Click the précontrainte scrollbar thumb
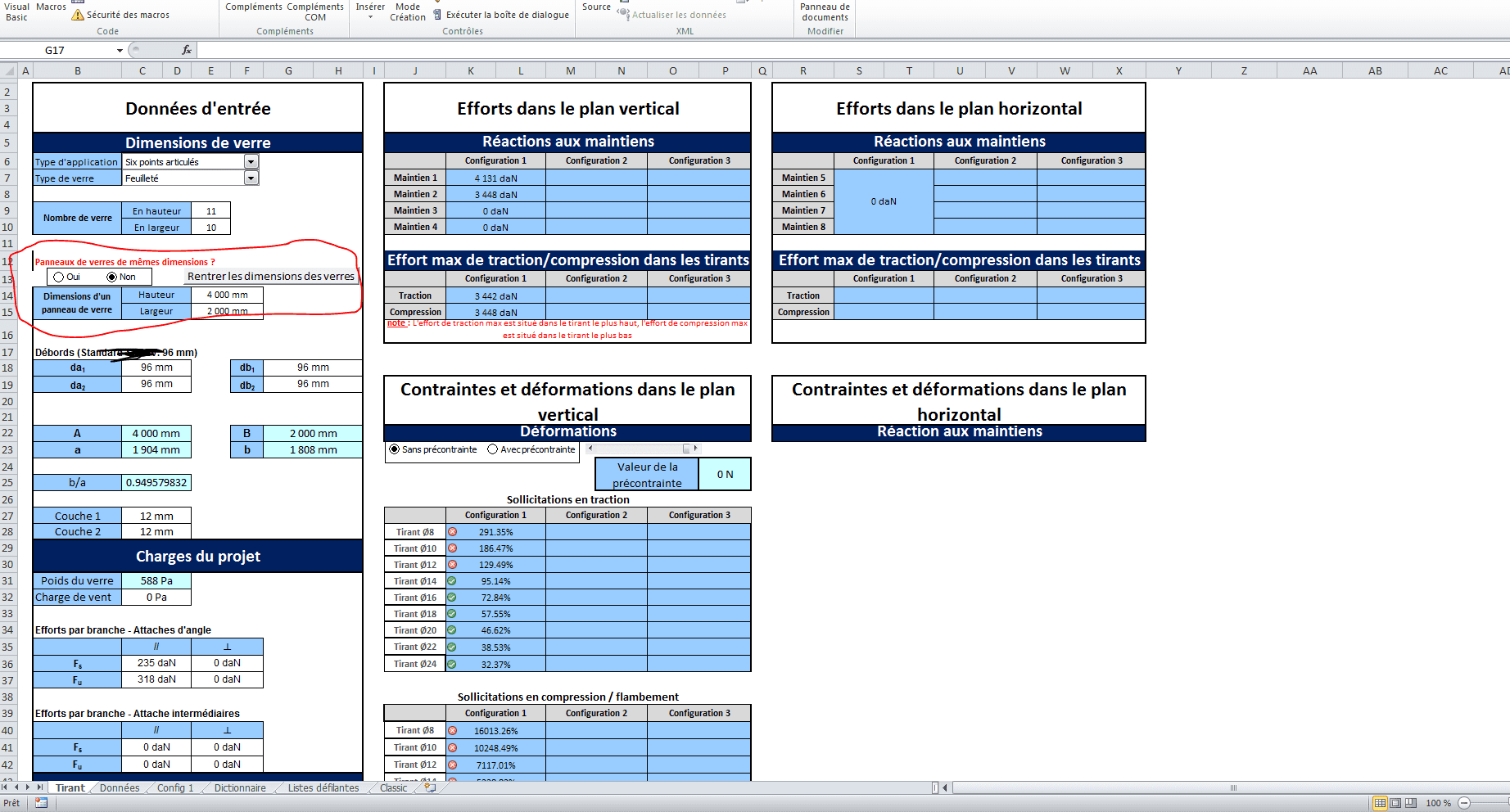Image resolution: width=1510 pixels, height=812 pixels. (686, 449)
